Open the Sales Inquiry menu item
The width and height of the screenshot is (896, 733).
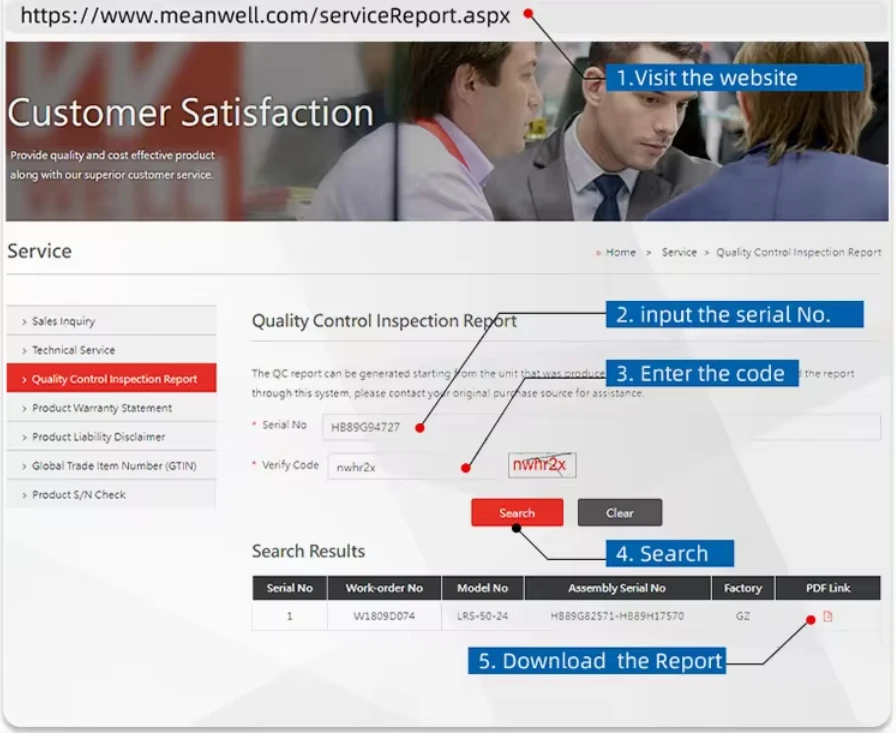[x=111, y=321]
